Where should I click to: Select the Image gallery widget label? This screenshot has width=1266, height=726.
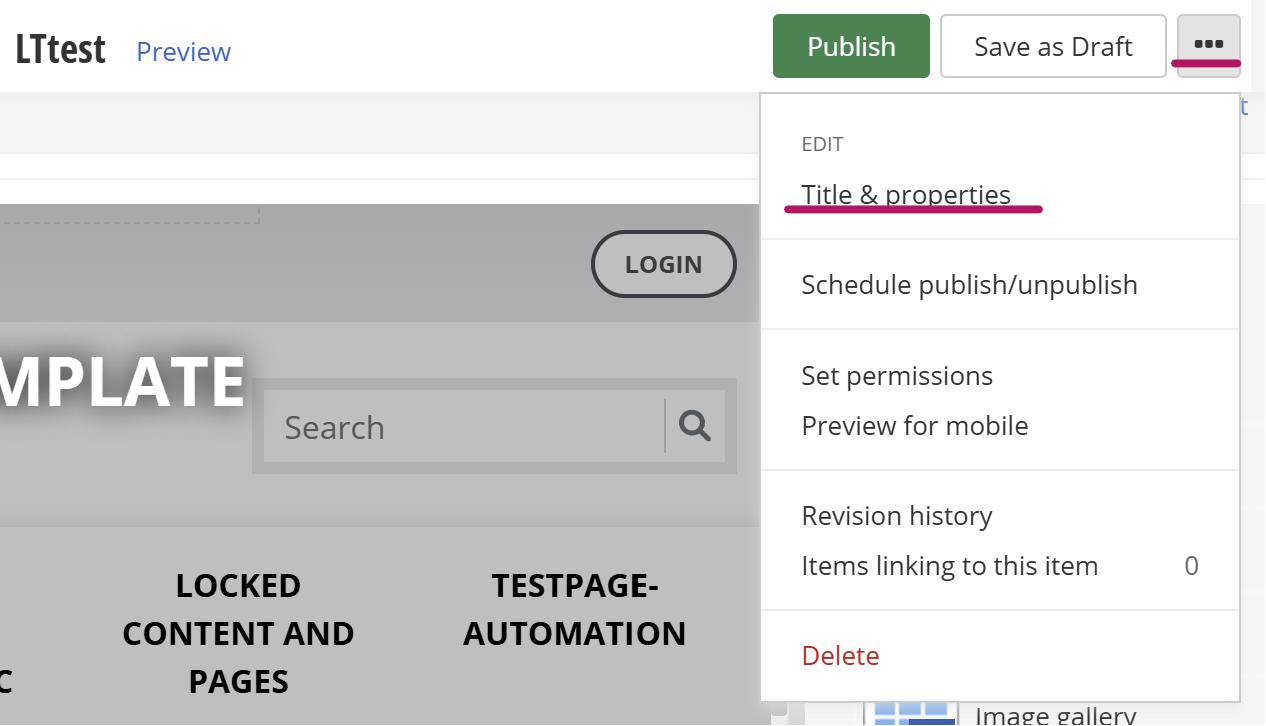click(1055, 715)
